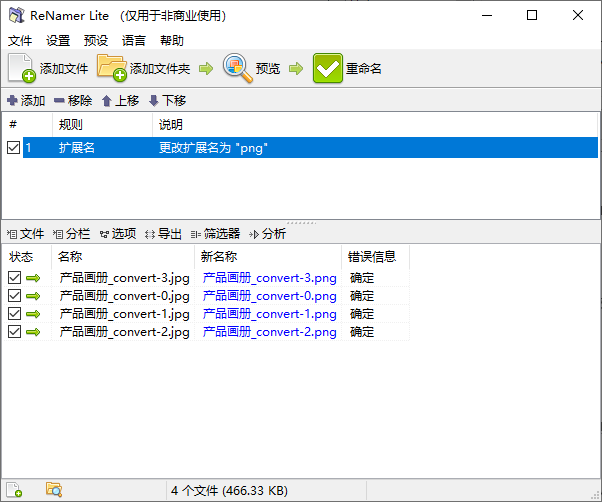Move rule up with 上移
Viewport: 602px width, 502px height.
(120, 101)
